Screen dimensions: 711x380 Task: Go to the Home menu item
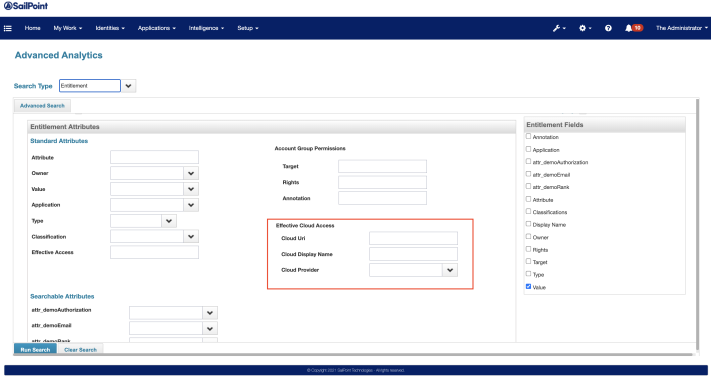click(32, 28)
